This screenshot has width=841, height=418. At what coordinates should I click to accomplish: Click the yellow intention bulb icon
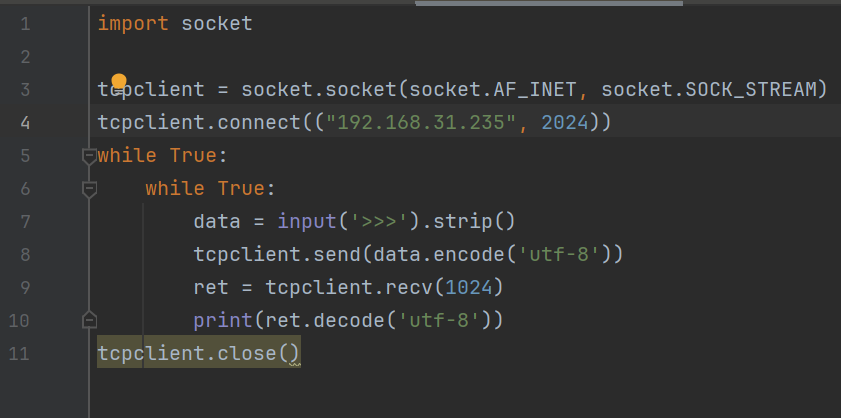(x=119, y=82)
